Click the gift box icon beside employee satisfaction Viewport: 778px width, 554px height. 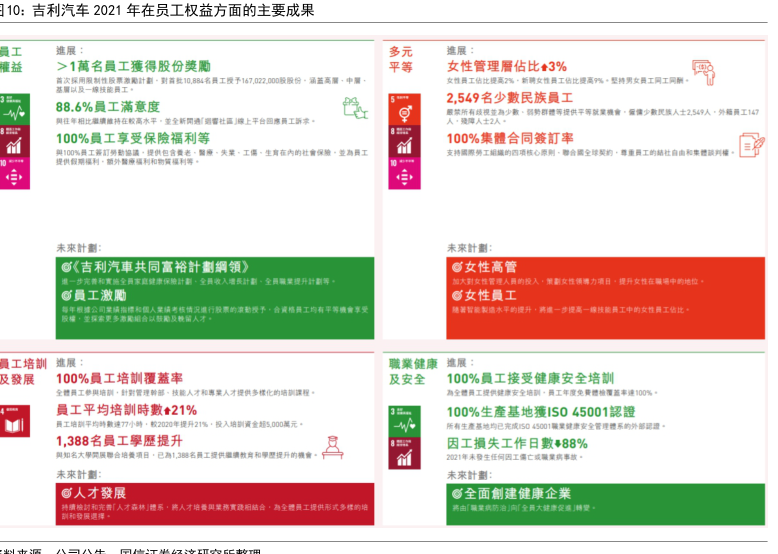[x=354, y=107]
